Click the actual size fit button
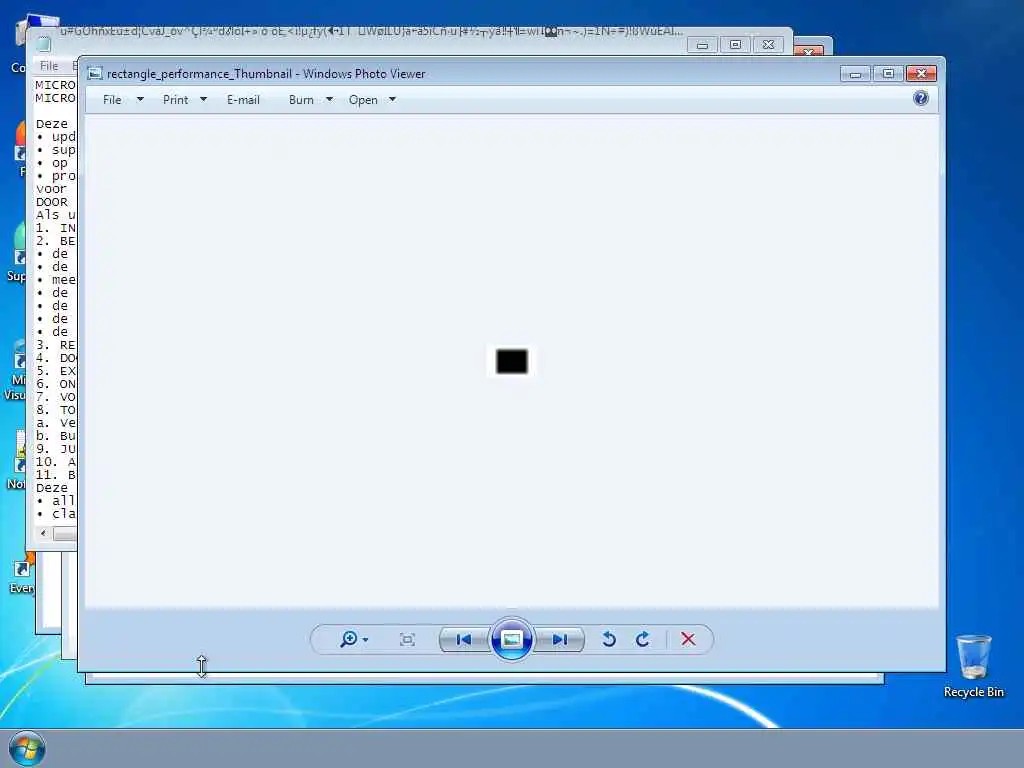 407,639
